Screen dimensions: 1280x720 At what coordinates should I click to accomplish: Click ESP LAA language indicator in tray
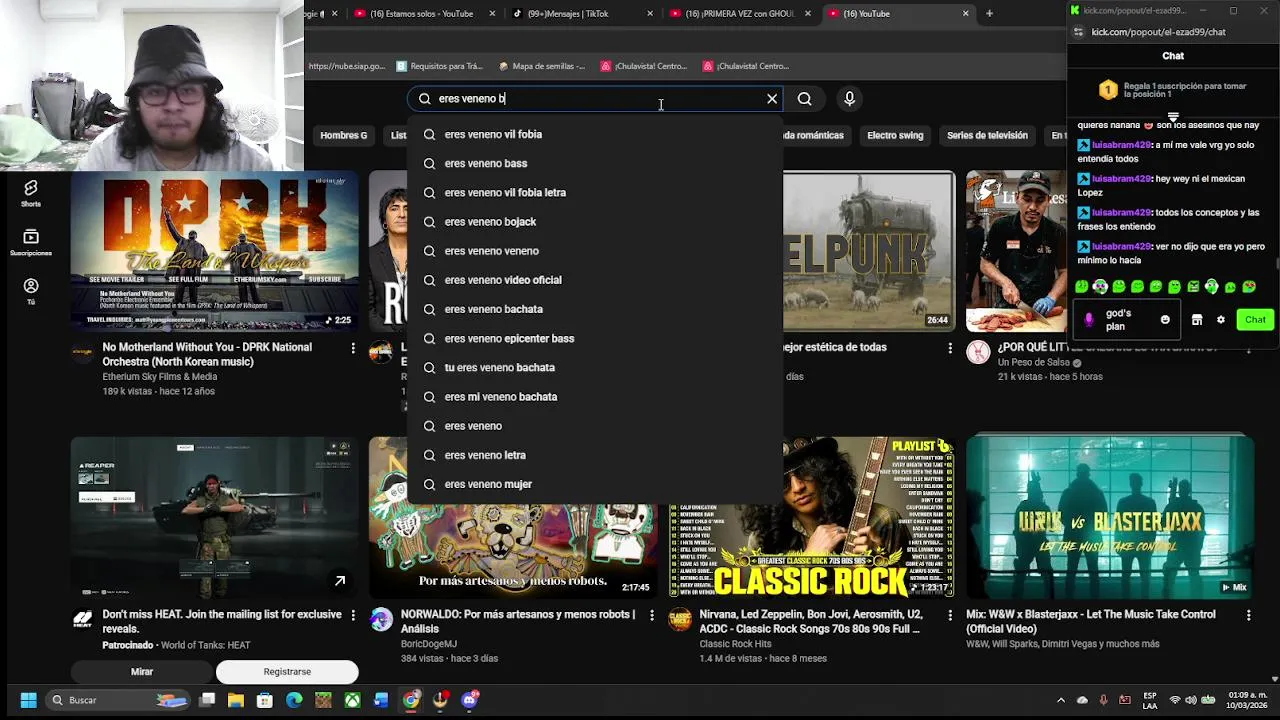point(1150,700)
